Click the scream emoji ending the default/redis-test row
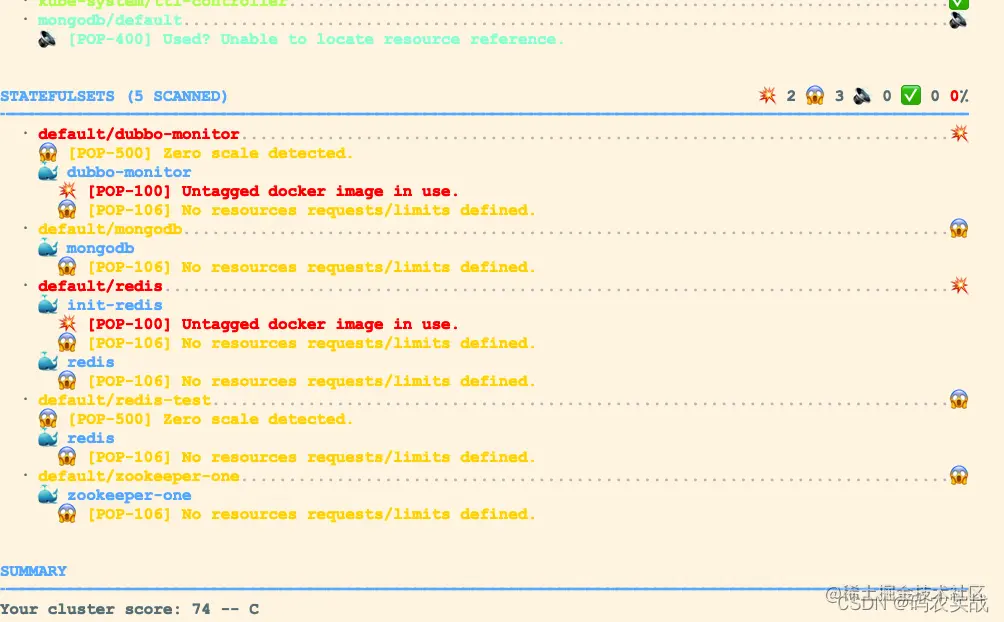This screenshot has height=622, width=1004. tap(959, 400)
